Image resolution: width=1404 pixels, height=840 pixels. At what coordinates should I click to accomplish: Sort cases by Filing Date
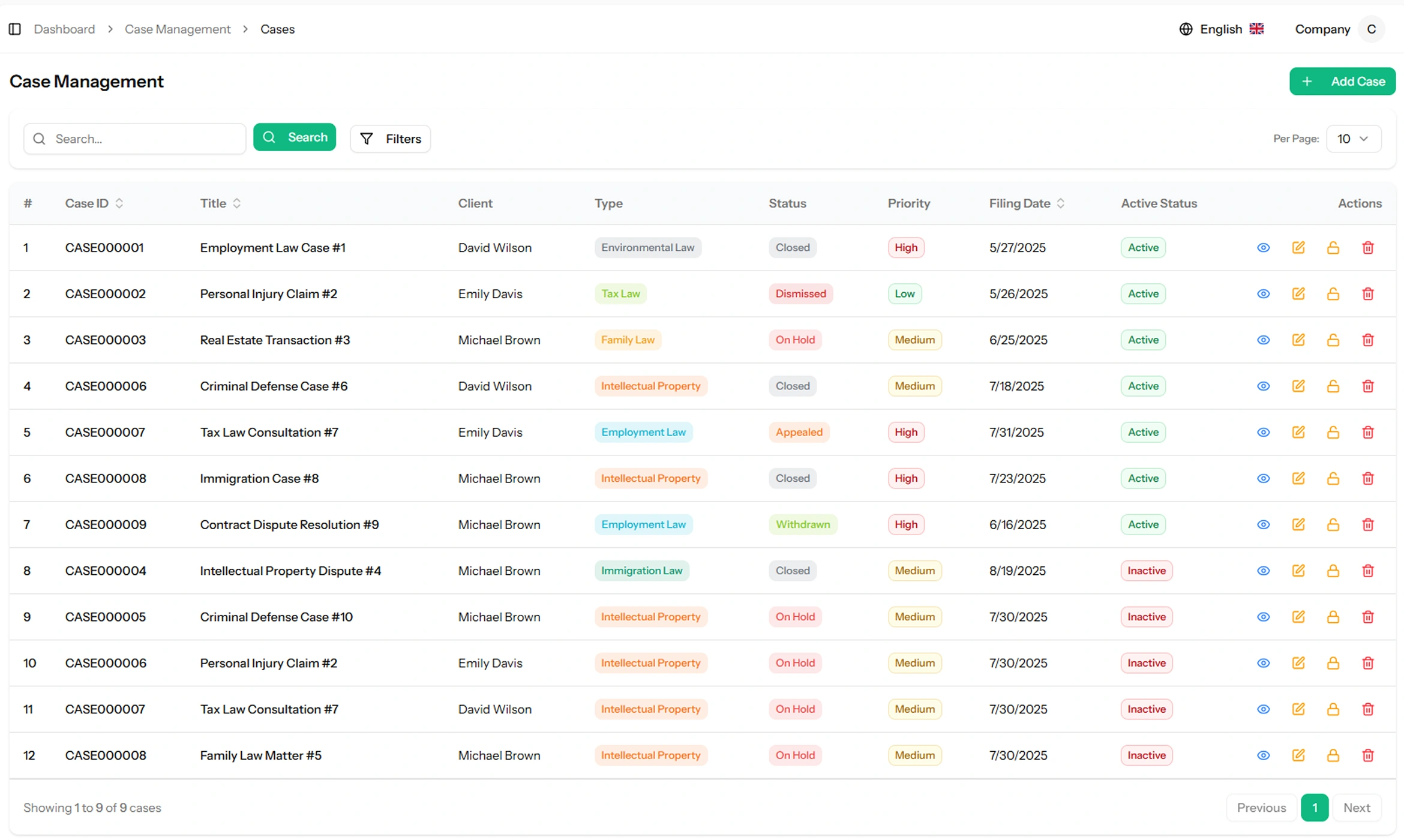click(1027, 203)
